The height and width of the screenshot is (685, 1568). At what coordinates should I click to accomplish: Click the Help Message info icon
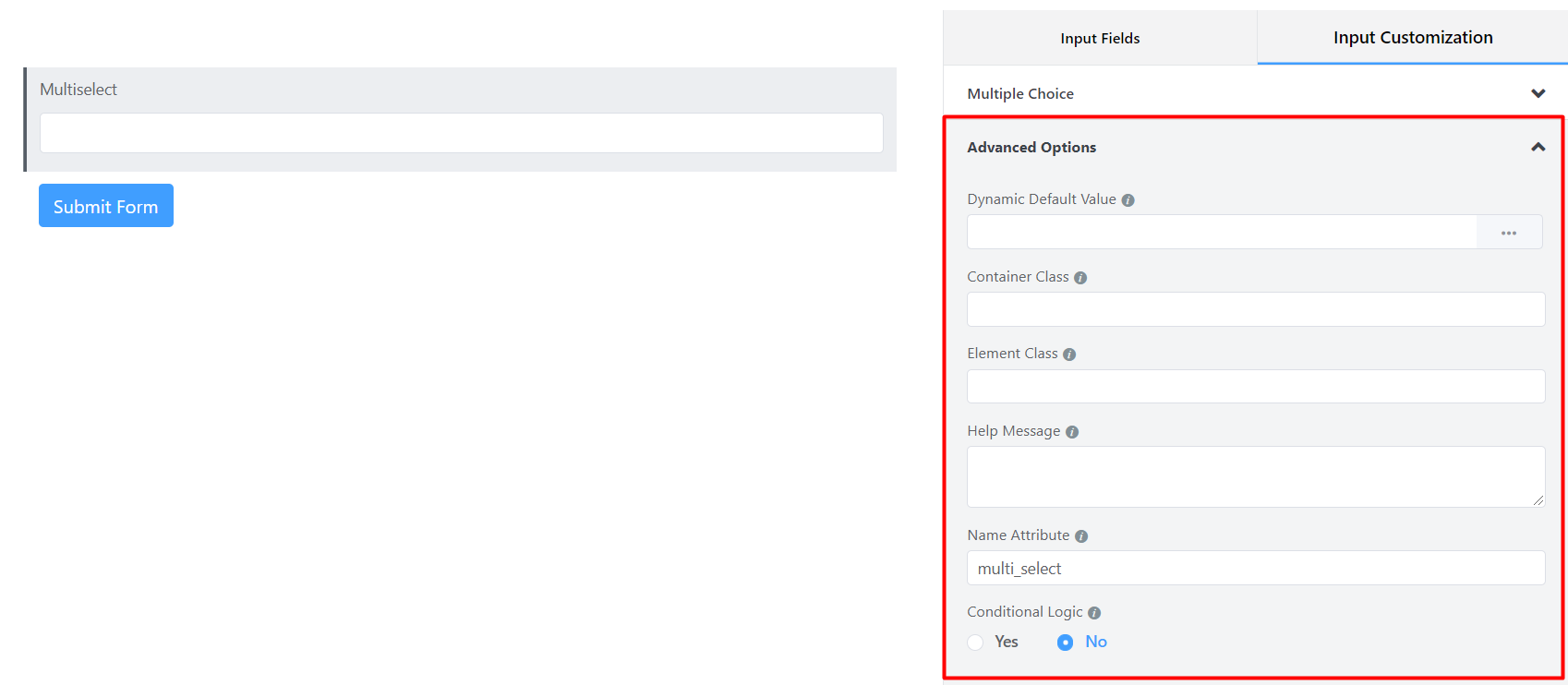1072,432
